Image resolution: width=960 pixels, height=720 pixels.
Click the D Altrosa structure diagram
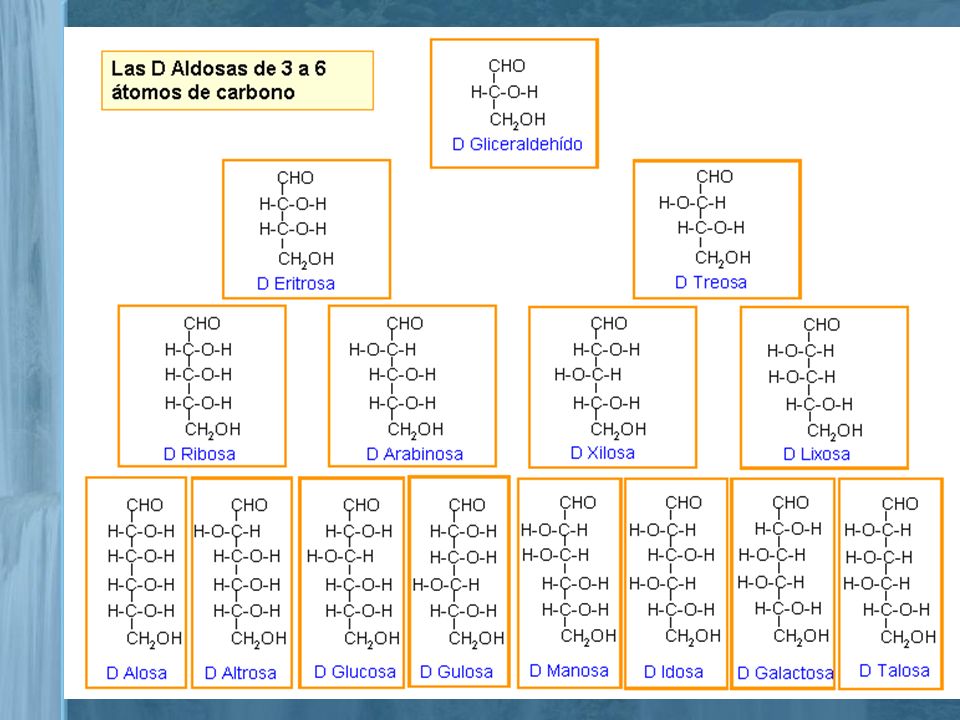(x=240, y=573)
